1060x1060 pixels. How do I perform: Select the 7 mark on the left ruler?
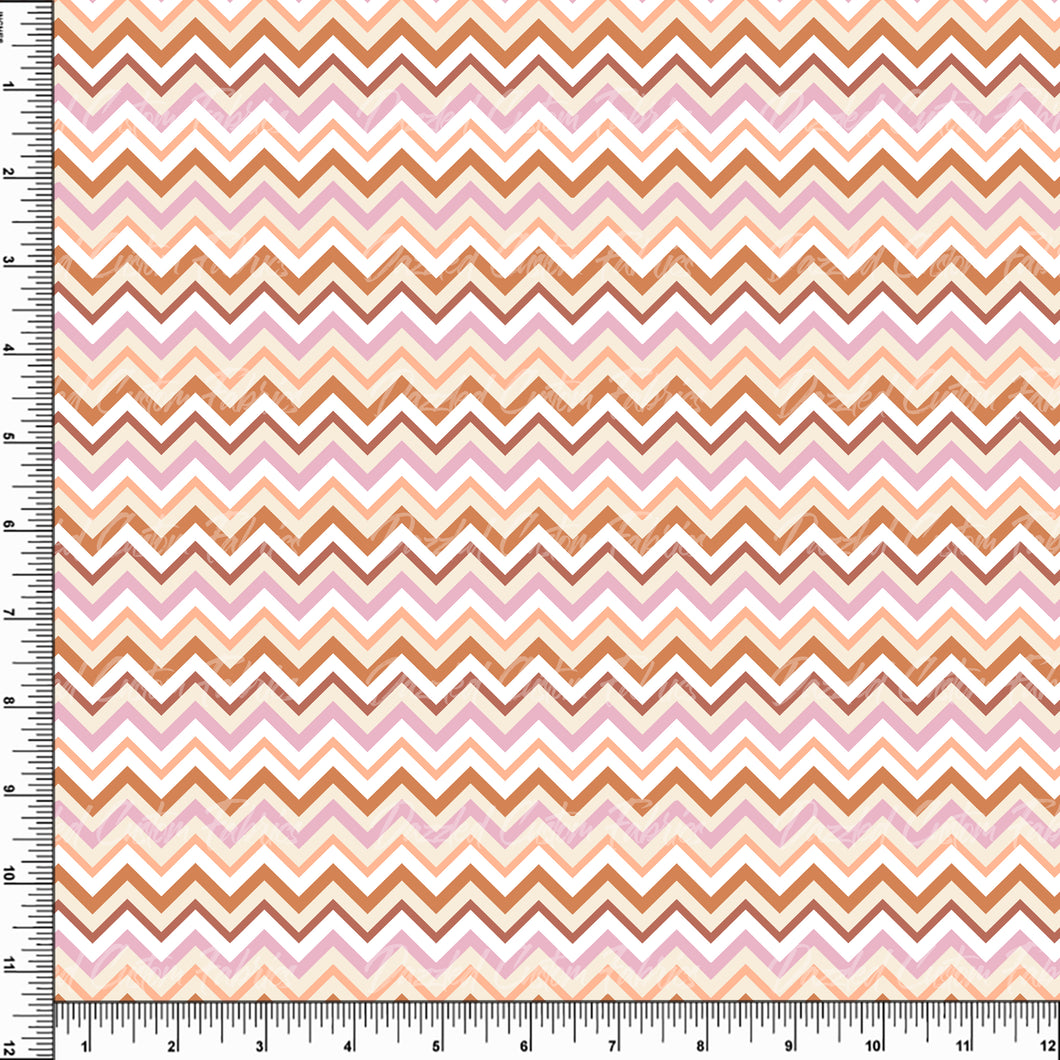tap(9, 613)
